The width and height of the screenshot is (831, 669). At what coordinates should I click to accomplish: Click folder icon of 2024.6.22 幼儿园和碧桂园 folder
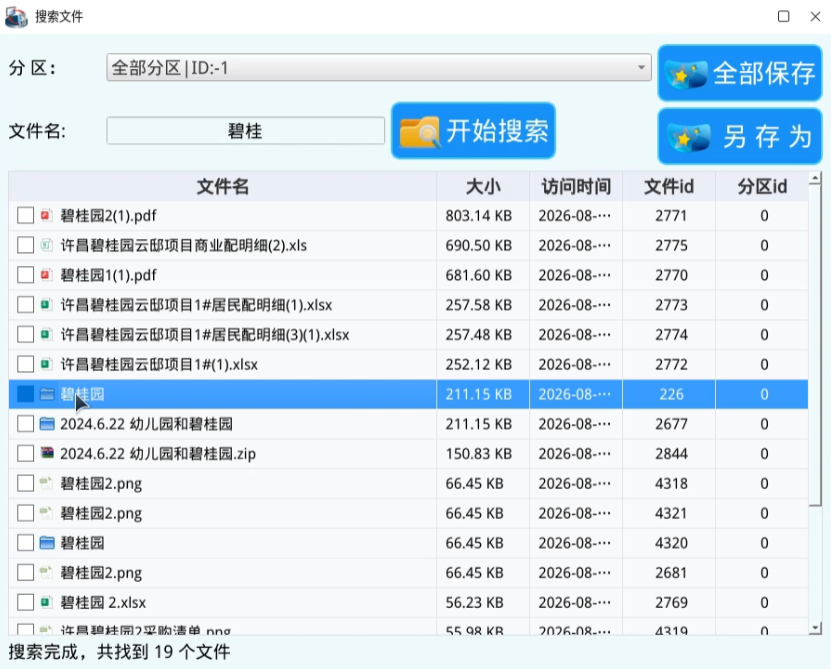tap(47, 424)
